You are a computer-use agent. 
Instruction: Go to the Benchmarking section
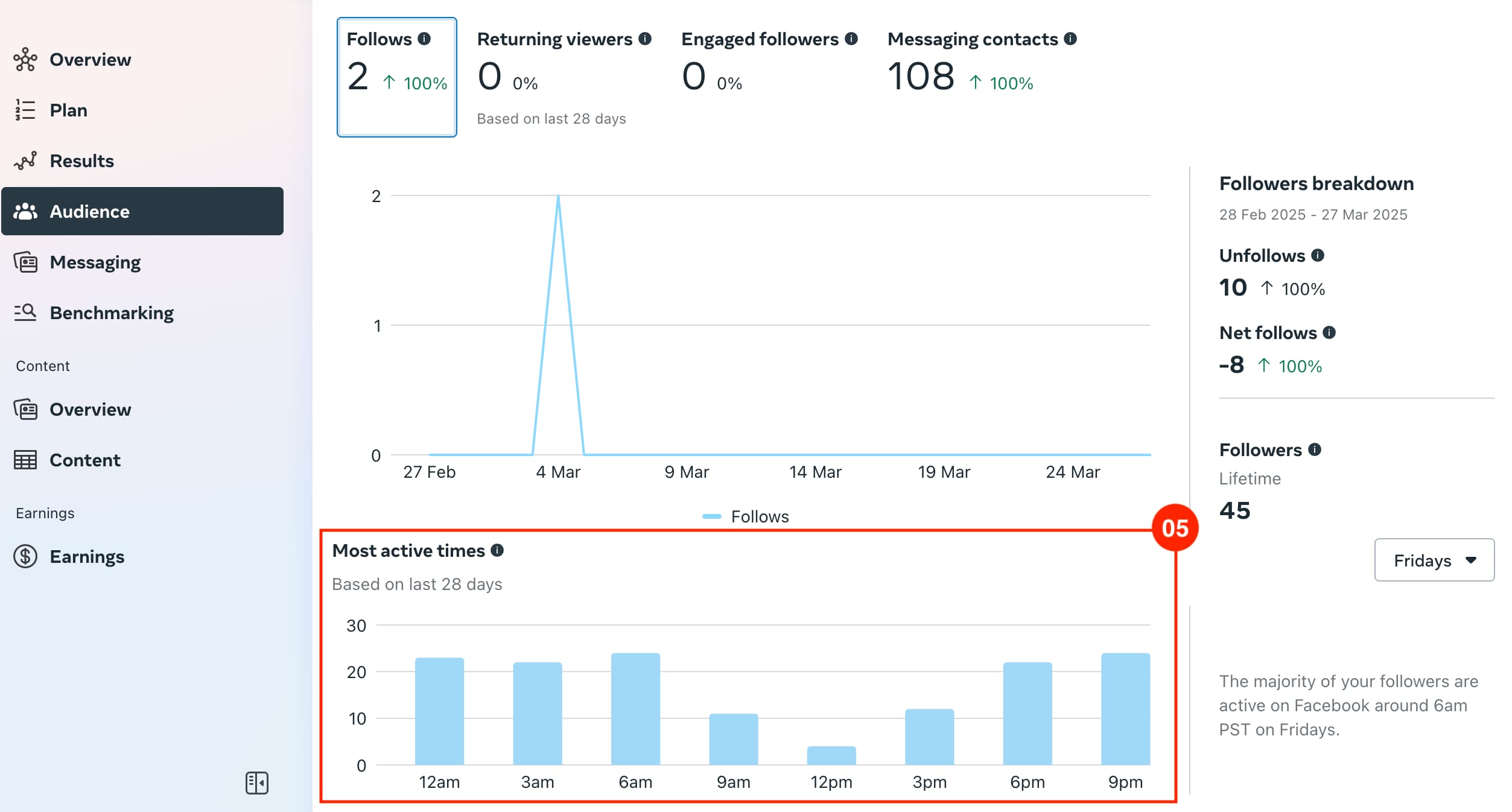coord(111,312)
